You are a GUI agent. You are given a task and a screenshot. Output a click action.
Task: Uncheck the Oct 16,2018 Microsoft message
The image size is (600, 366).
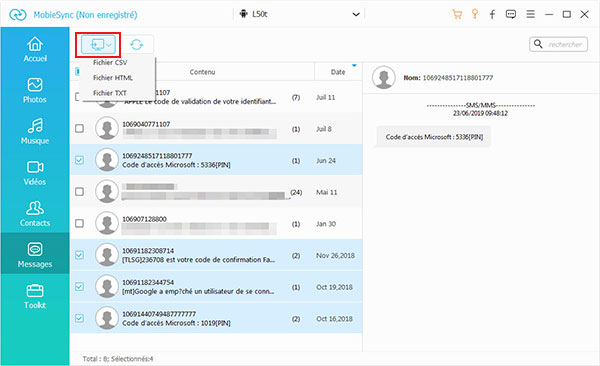tap(79, 318)
